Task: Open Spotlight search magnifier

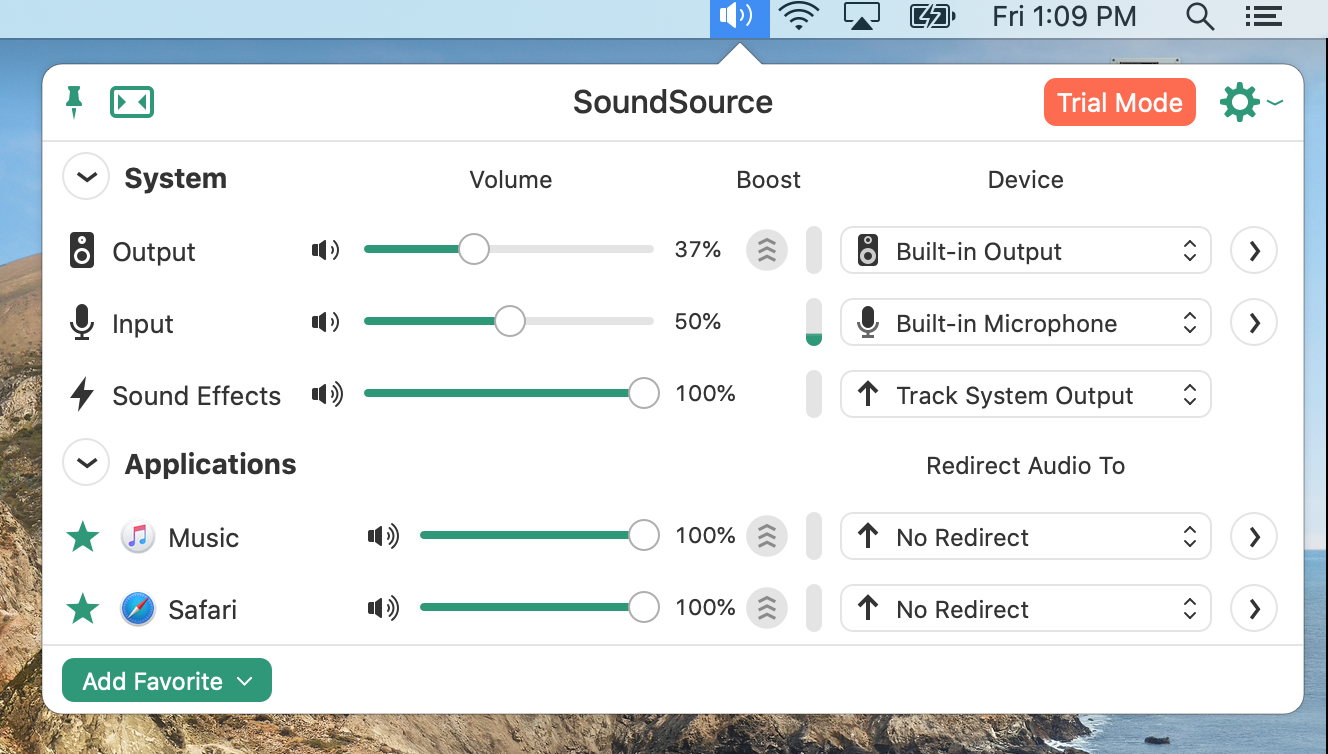Action: coord(1200,17)
